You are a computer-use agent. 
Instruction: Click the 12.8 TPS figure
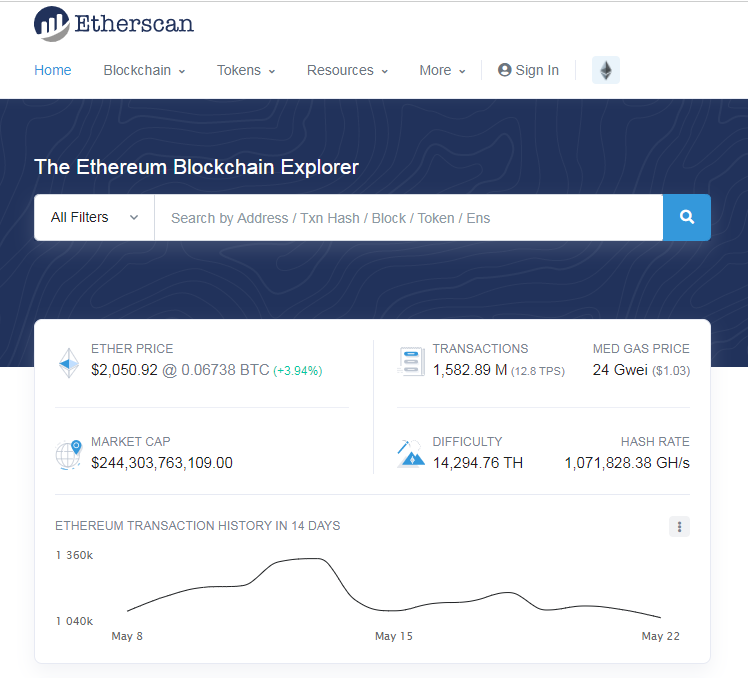(538, 371)
